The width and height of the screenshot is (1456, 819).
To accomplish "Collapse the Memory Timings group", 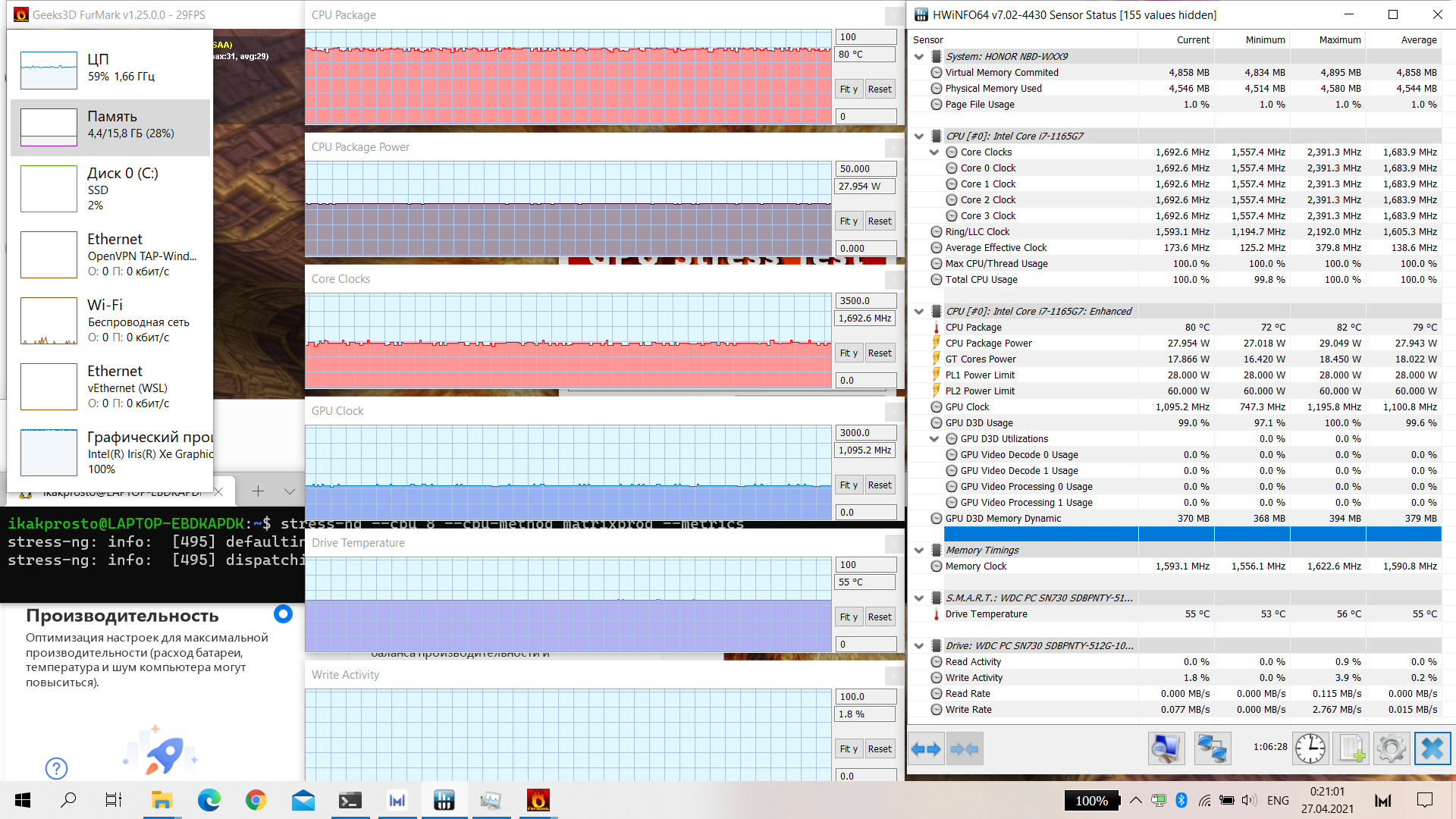I will click(919, 551).
